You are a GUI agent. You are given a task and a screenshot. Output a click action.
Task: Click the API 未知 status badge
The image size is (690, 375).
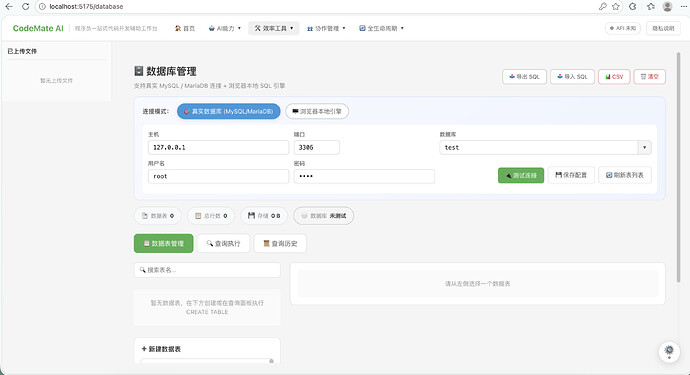pyautogui.click(x=623, y=28)
